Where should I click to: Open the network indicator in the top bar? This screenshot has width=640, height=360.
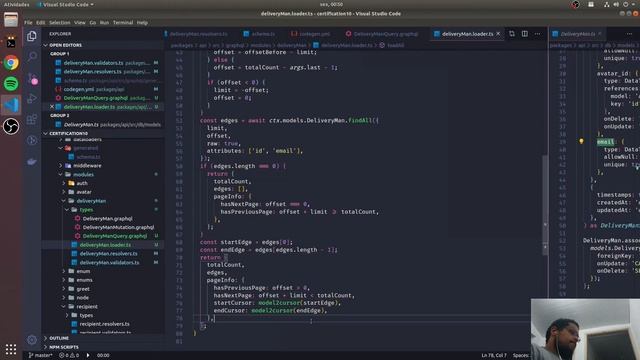[607, 4]
